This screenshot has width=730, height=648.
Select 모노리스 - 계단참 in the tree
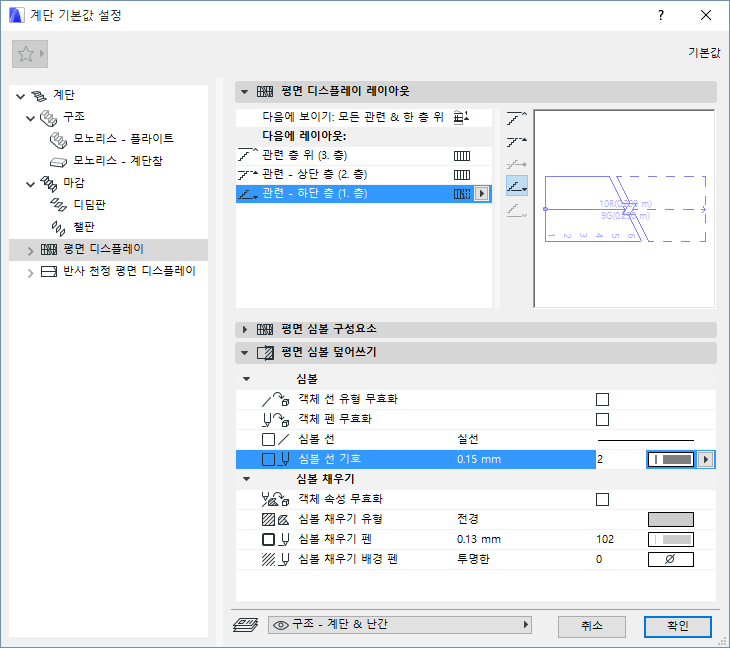click(118, 161)
